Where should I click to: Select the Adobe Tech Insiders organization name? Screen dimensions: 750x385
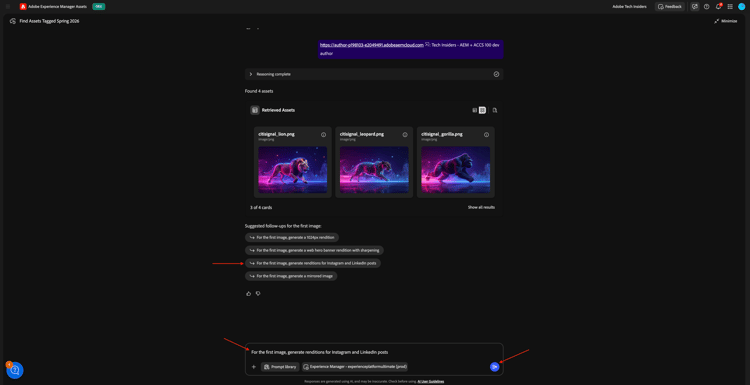629,7
